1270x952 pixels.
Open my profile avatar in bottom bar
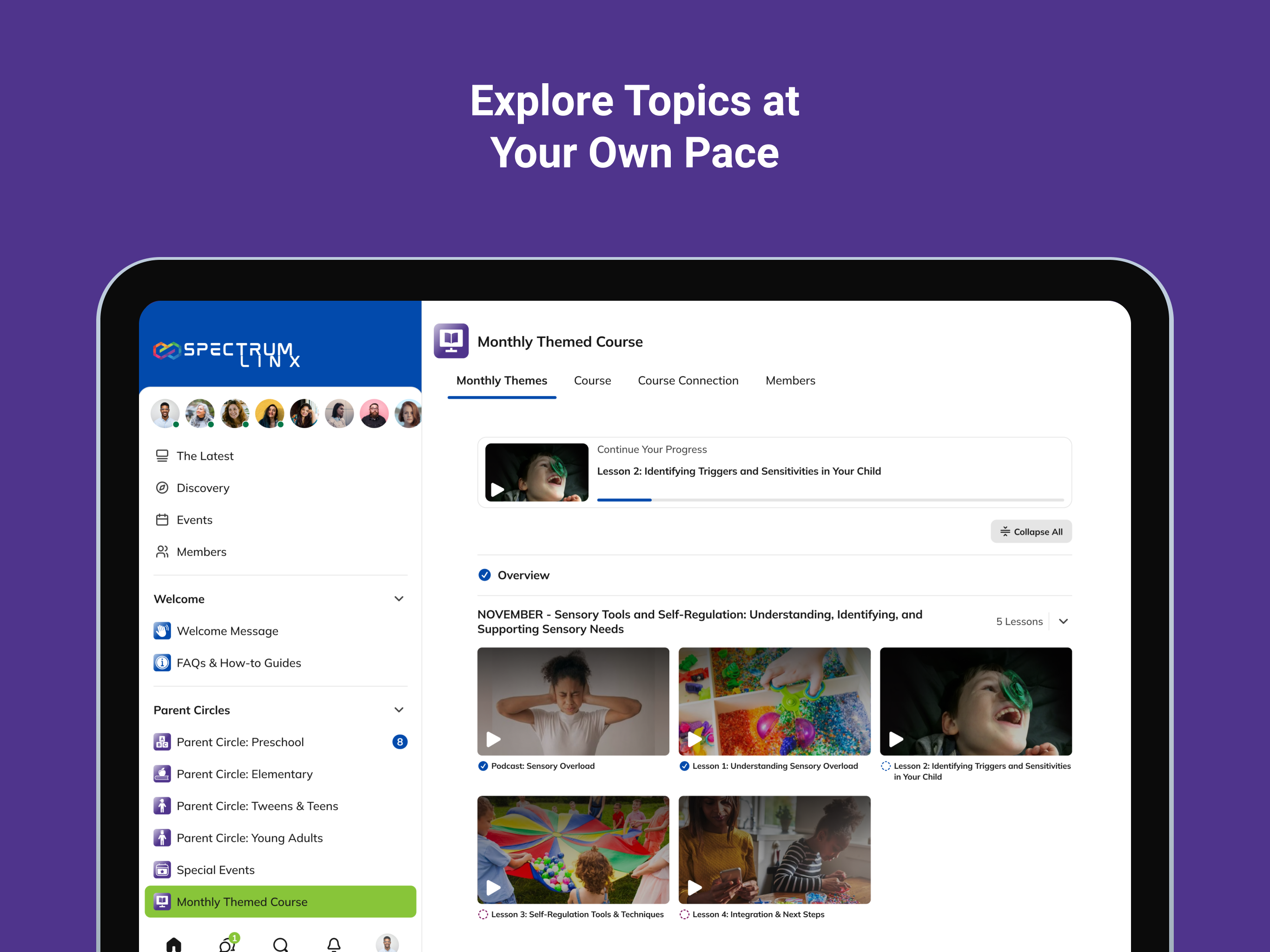coord(387,943)
